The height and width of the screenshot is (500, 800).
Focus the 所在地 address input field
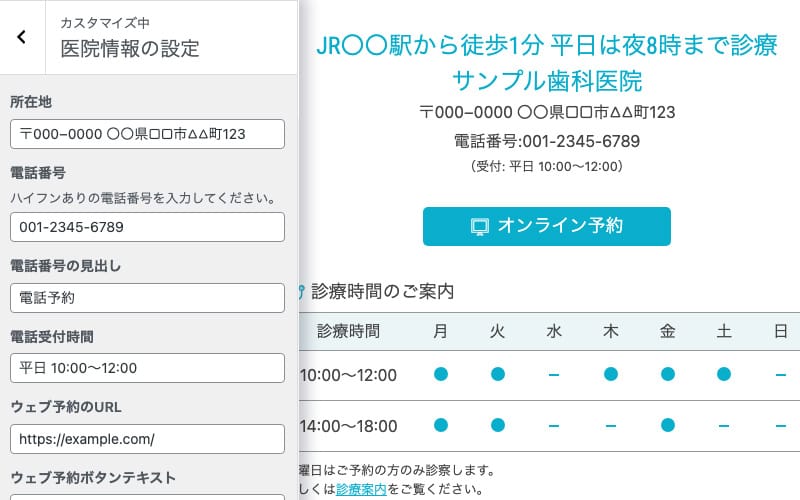(x=147, y=134)
